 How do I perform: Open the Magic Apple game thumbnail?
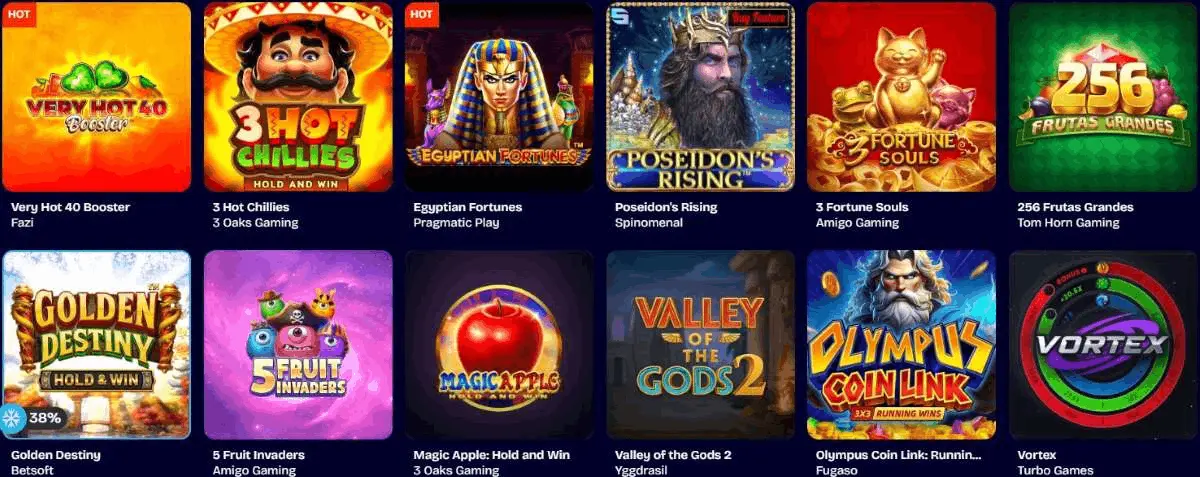pos(499,345)
